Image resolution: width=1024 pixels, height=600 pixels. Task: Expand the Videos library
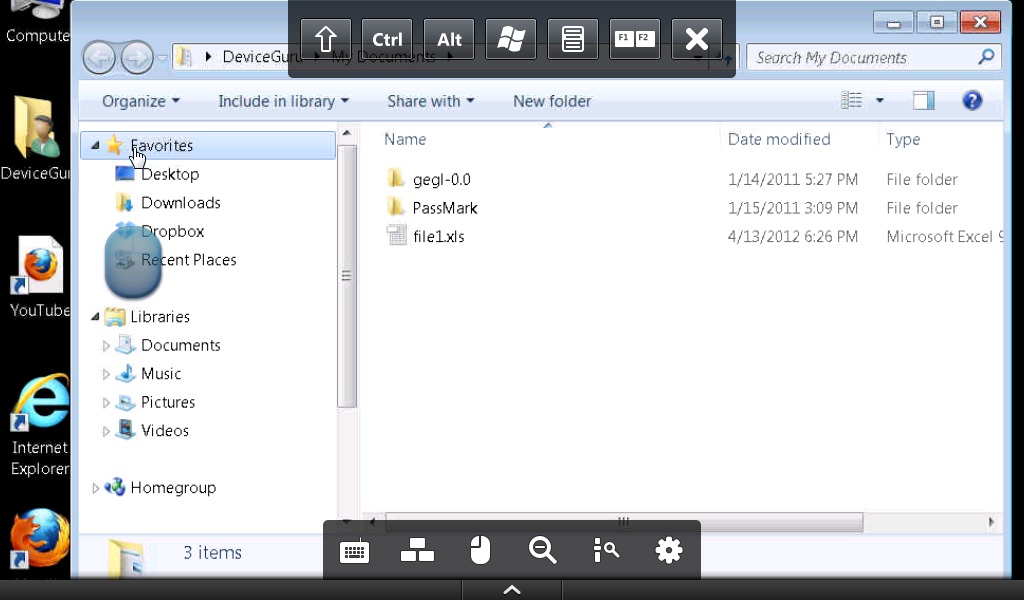tap(106, 431)
